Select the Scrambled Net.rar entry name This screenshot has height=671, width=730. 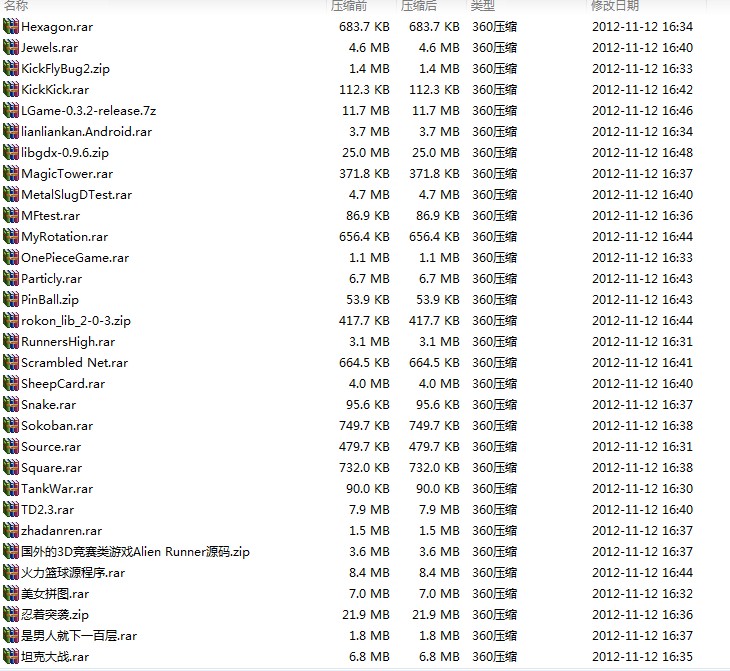click(74, 362)
